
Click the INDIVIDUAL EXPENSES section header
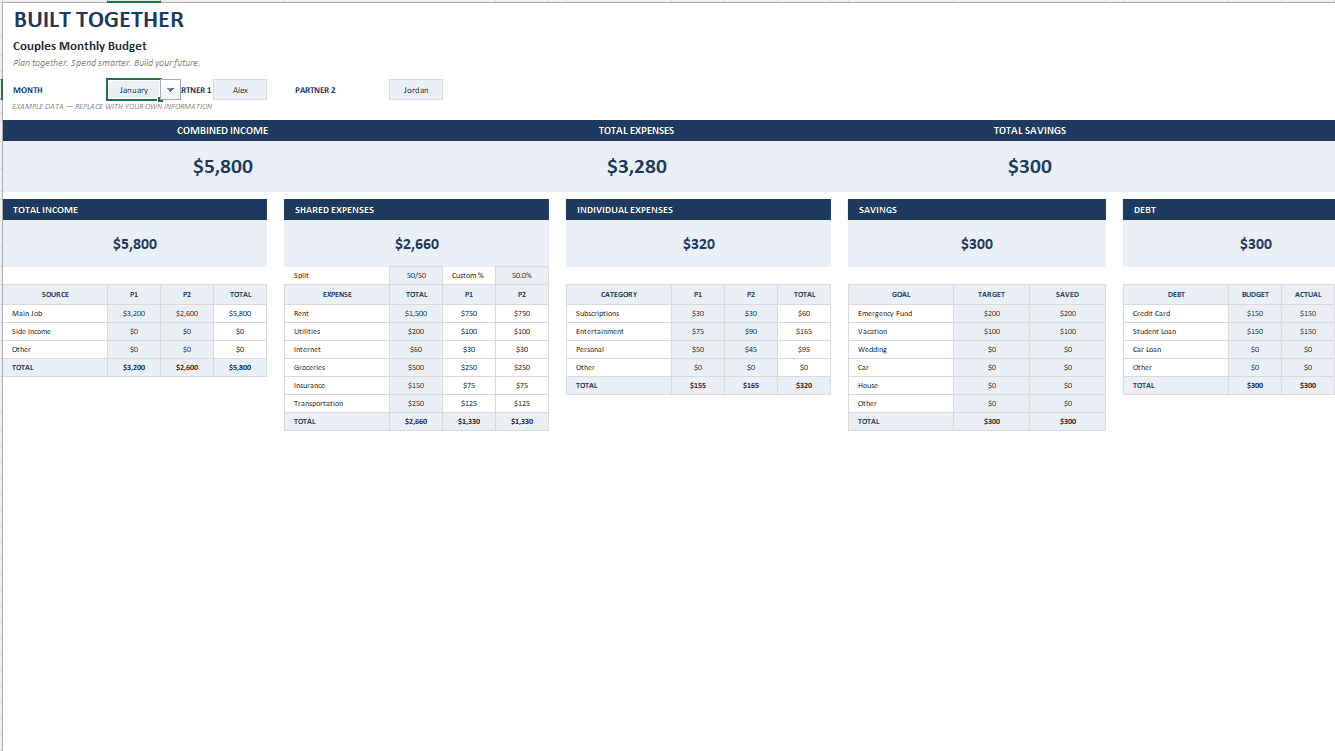click(x=698, y=210)
